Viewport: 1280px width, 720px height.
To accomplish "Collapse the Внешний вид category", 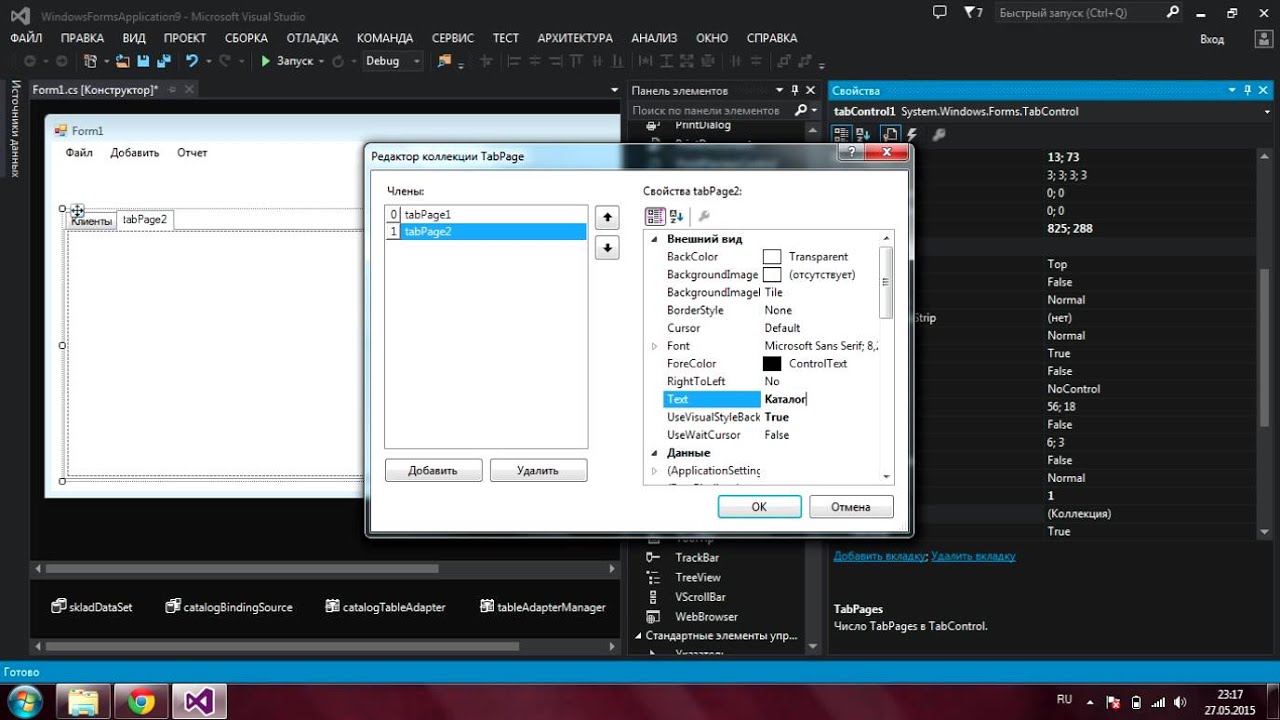I will tap(655, 239).
